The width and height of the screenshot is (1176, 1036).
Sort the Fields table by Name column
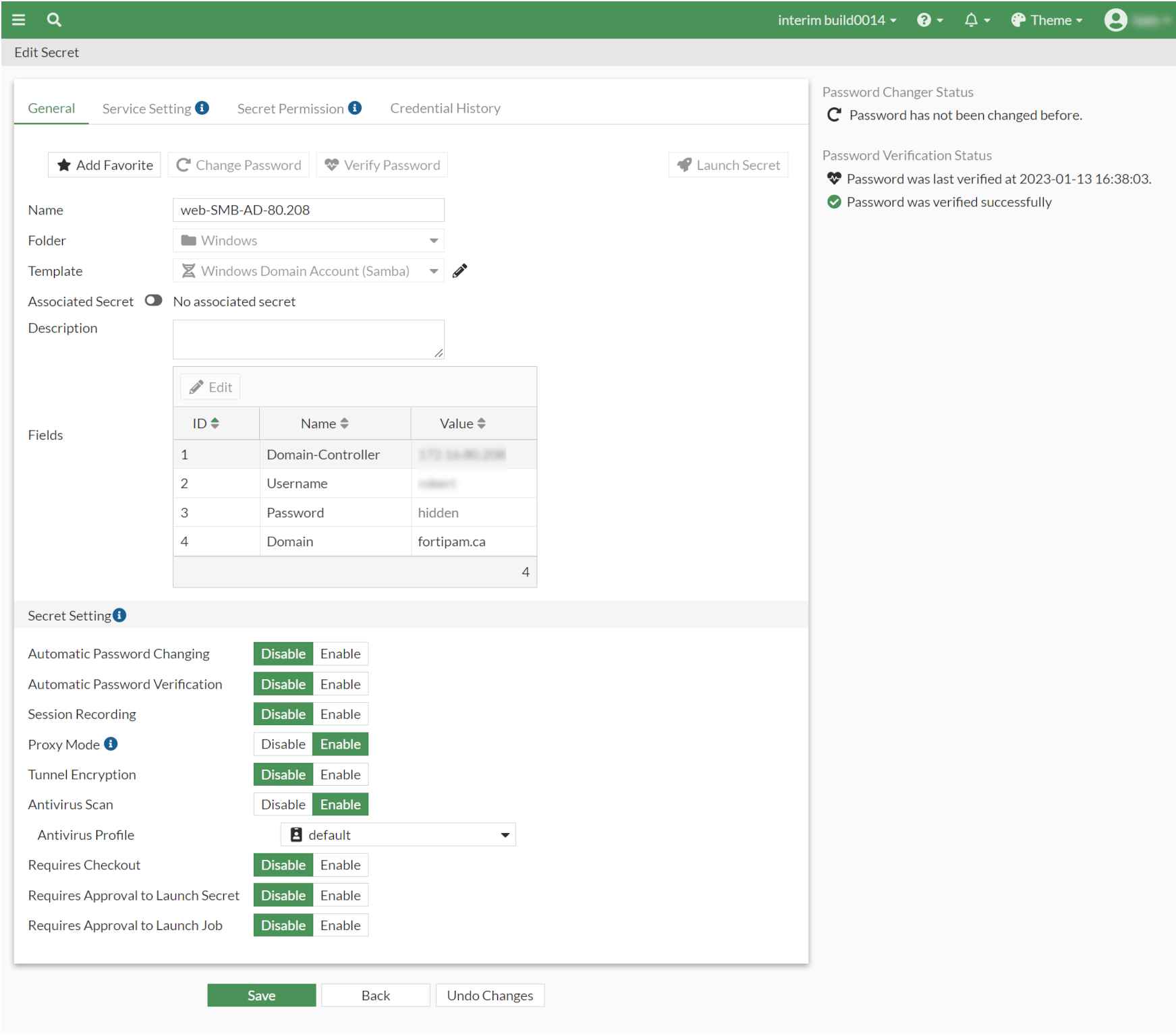(324, 423)
